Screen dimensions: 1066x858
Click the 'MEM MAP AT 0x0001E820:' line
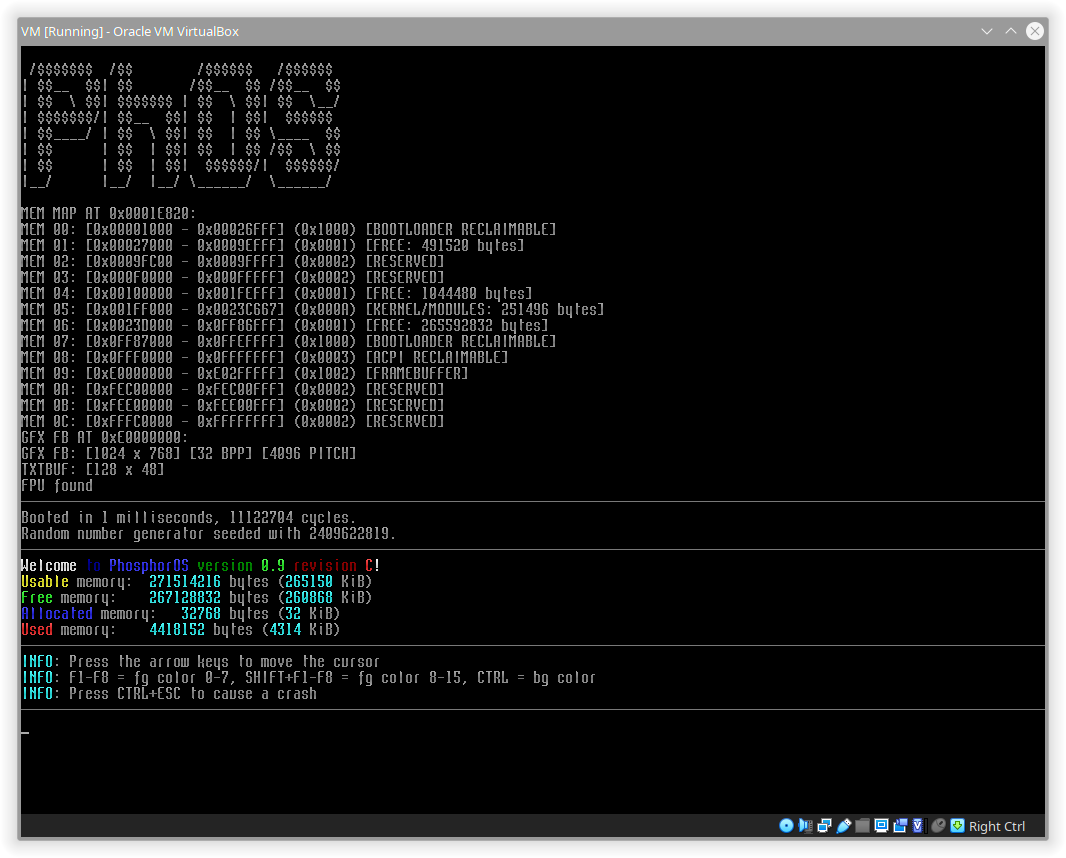tap(109, 213)
